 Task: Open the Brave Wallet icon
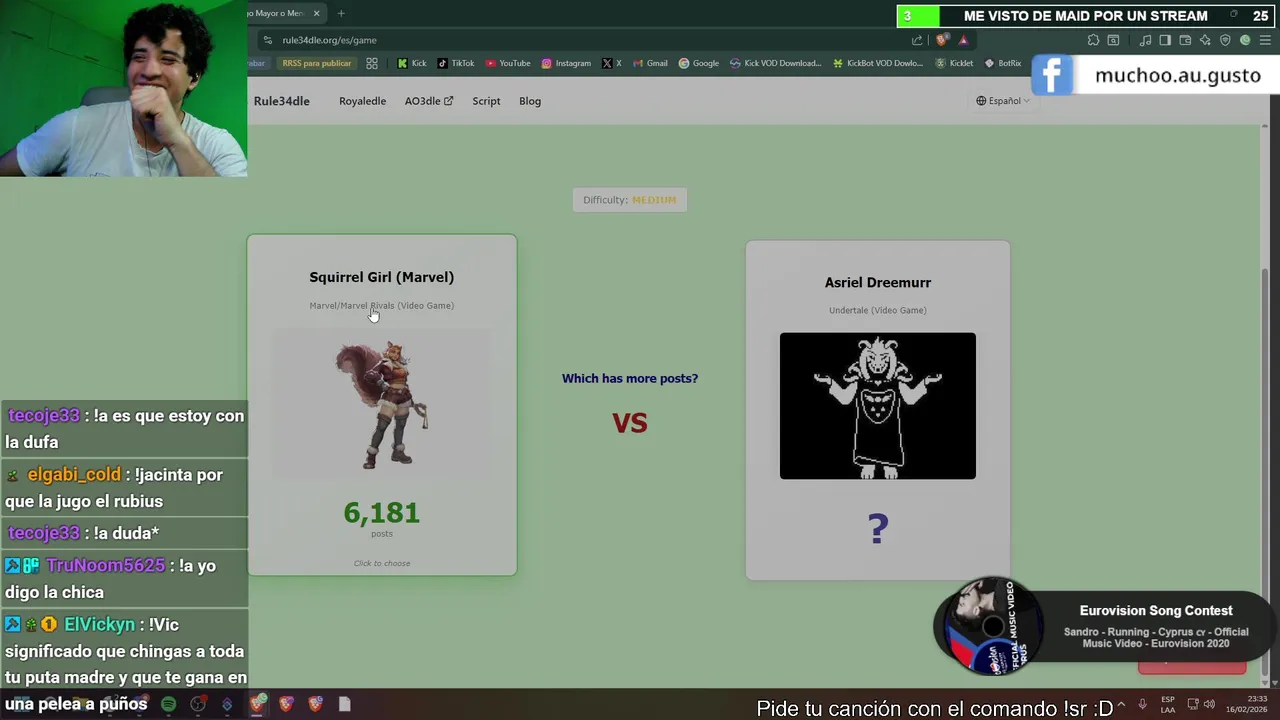[1185, 40]
